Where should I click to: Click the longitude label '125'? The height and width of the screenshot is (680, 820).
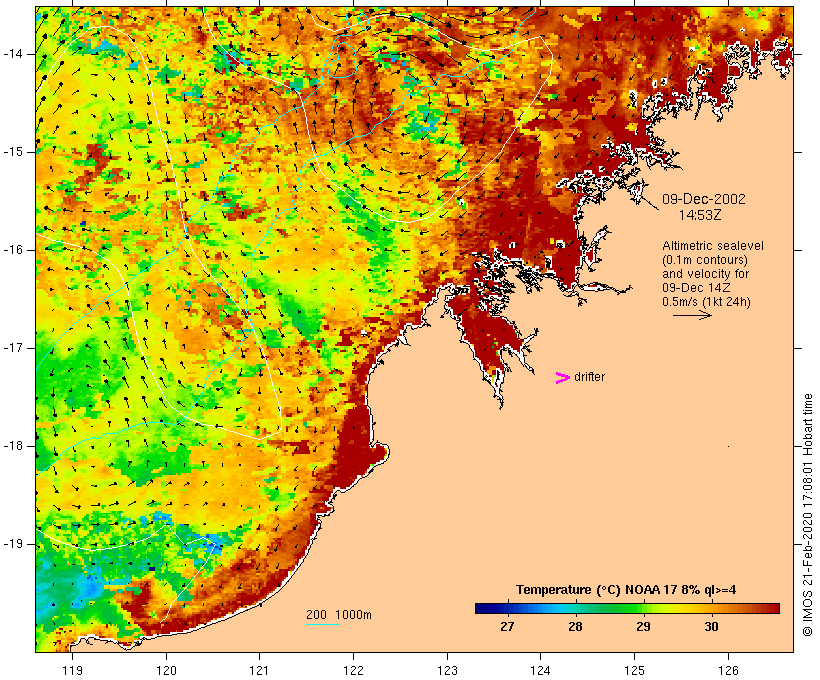(634, 670)
